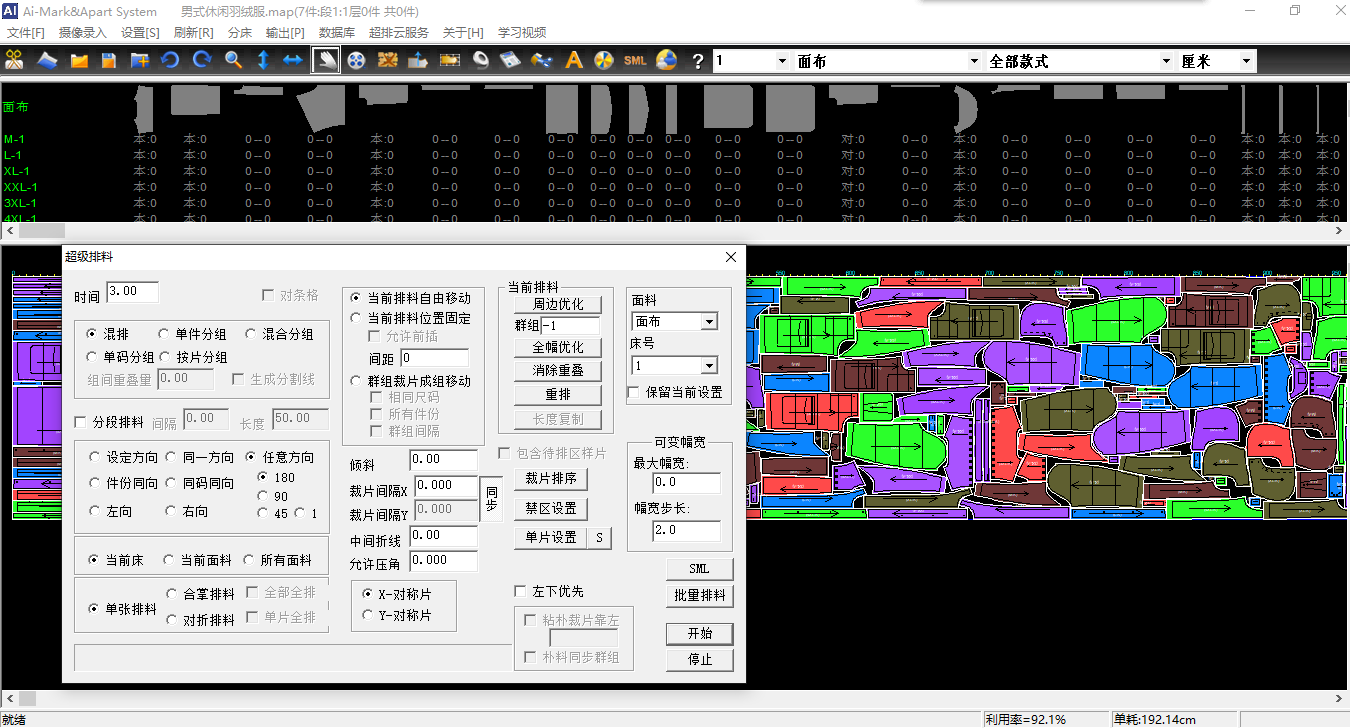Select the hand pan tool

point(326,60)
